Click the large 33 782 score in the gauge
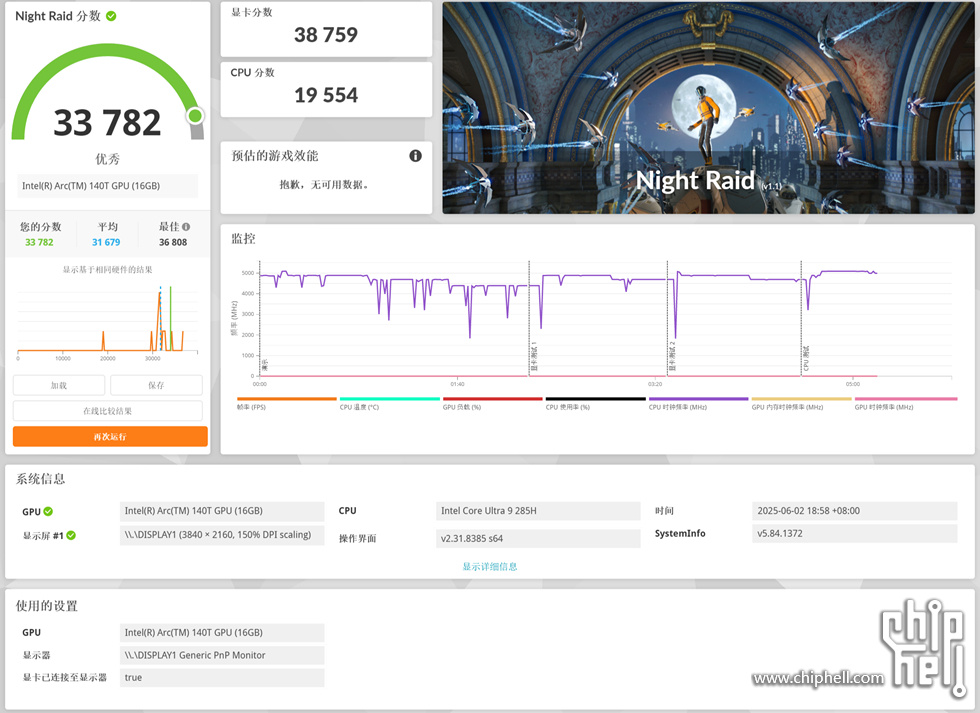 pyautogui.click(x=108, y=122)
